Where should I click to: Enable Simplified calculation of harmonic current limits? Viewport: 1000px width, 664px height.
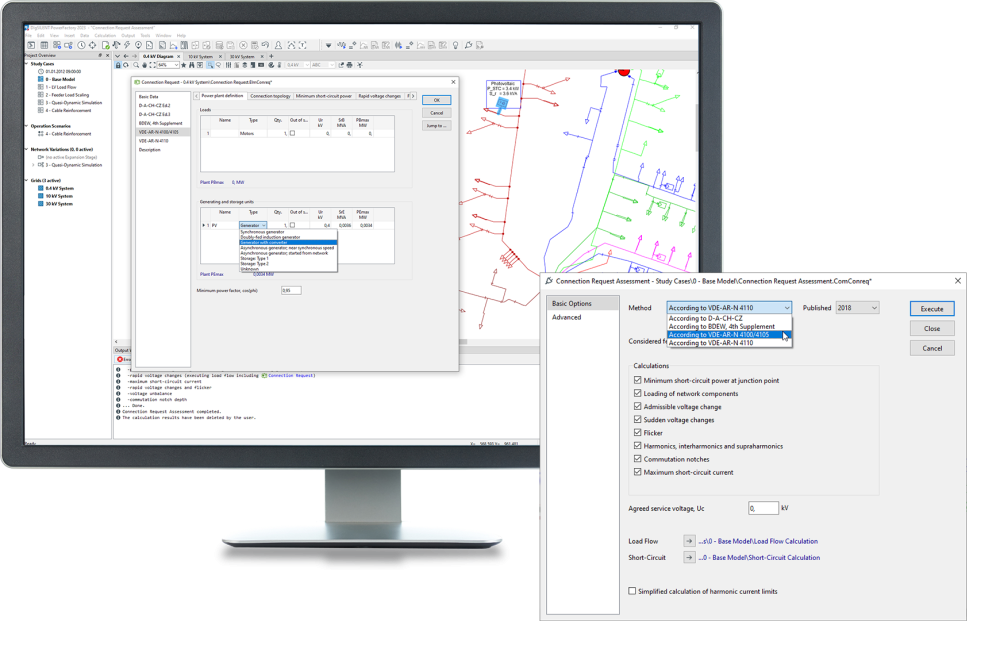click(632, 591)
